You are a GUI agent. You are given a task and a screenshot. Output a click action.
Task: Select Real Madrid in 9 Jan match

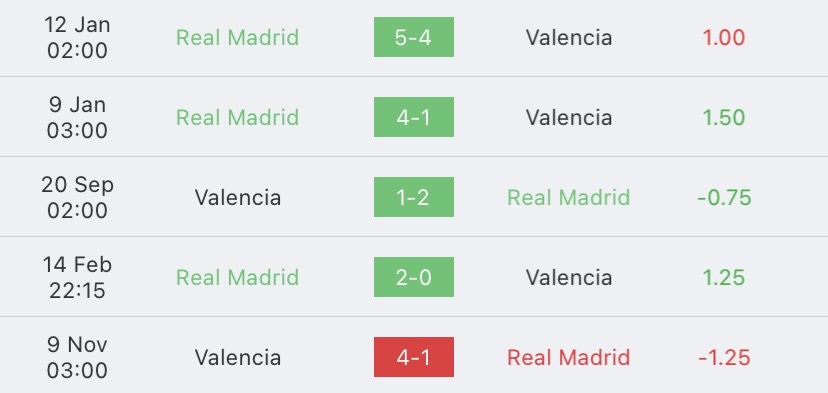click(238, 117)
